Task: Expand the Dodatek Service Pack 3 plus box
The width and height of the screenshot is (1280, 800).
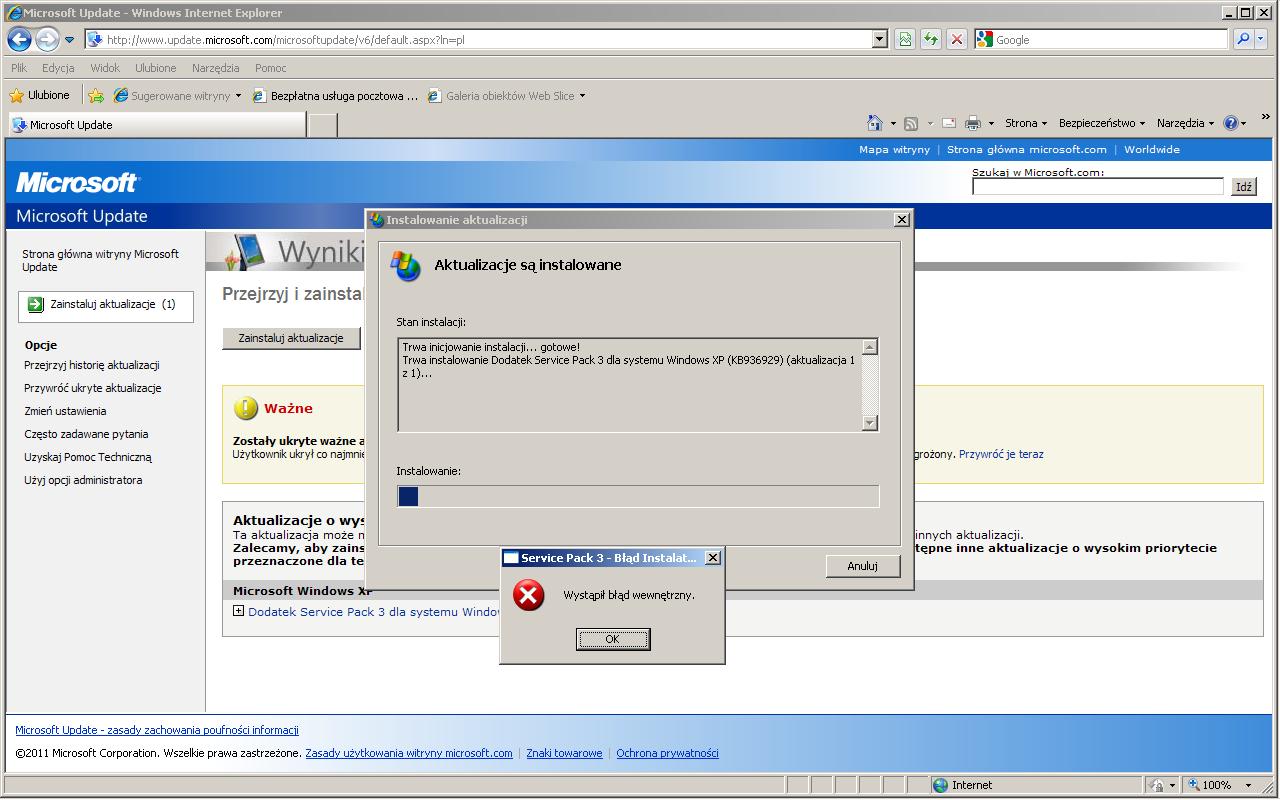Action: (238, 611)
